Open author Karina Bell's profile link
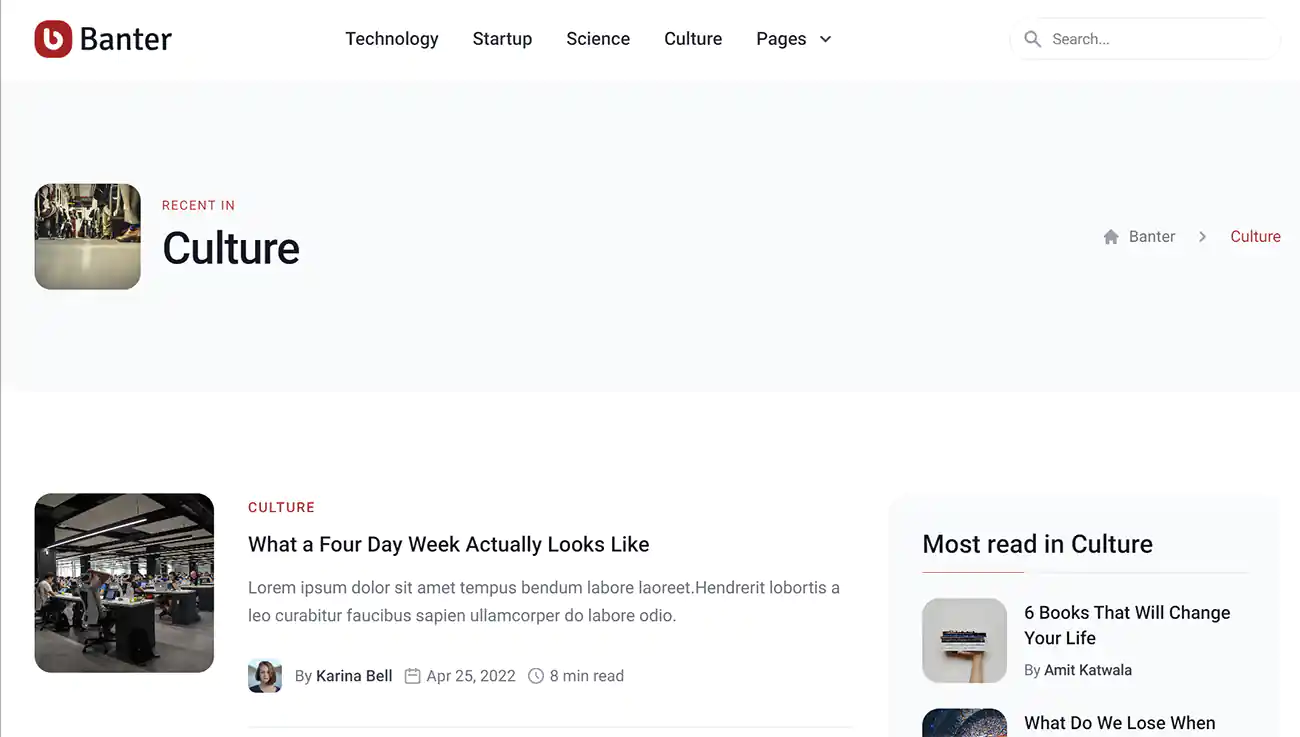Screen dimensions: 1300x737 (x=354, y=676)
